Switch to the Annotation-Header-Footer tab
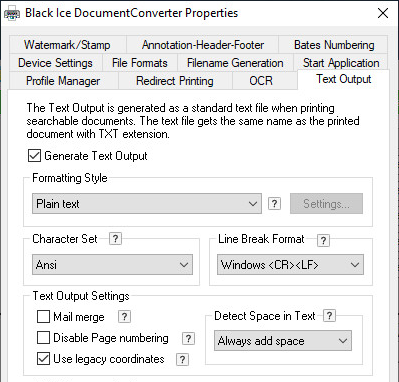This screenshot has width=399, height=382. coord(203,45)
